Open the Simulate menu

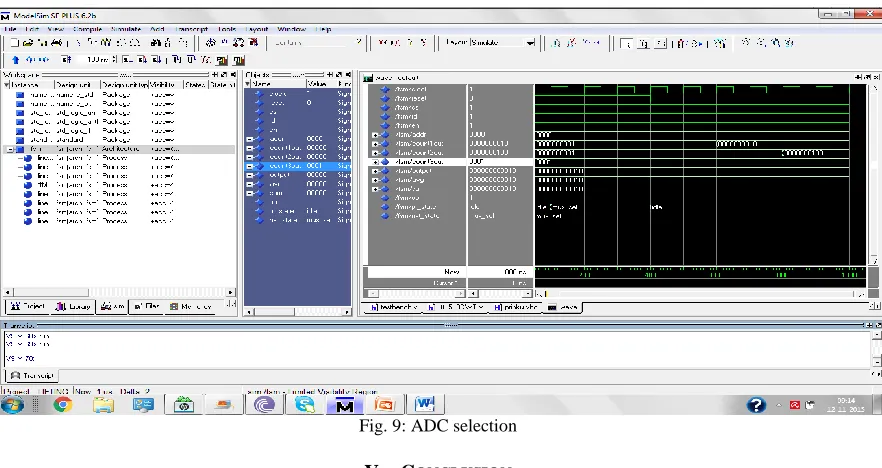coord(126,29)
